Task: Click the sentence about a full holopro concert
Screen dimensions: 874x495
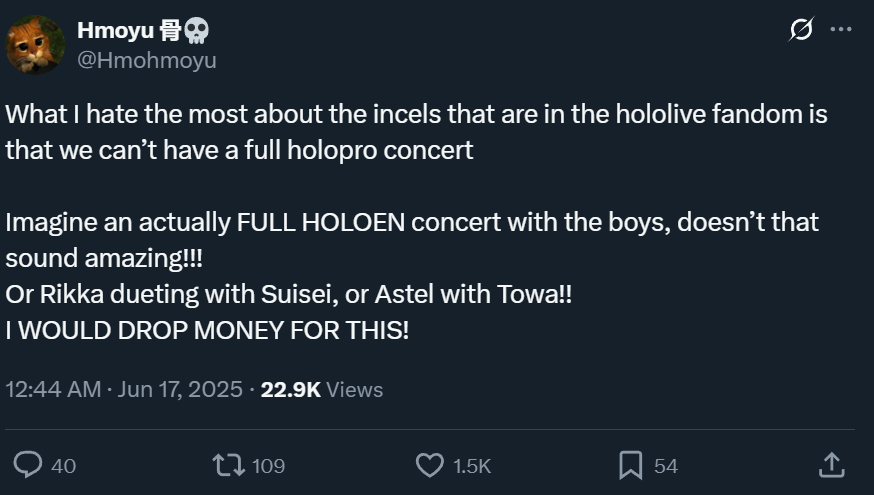Action: pos(240,151)
